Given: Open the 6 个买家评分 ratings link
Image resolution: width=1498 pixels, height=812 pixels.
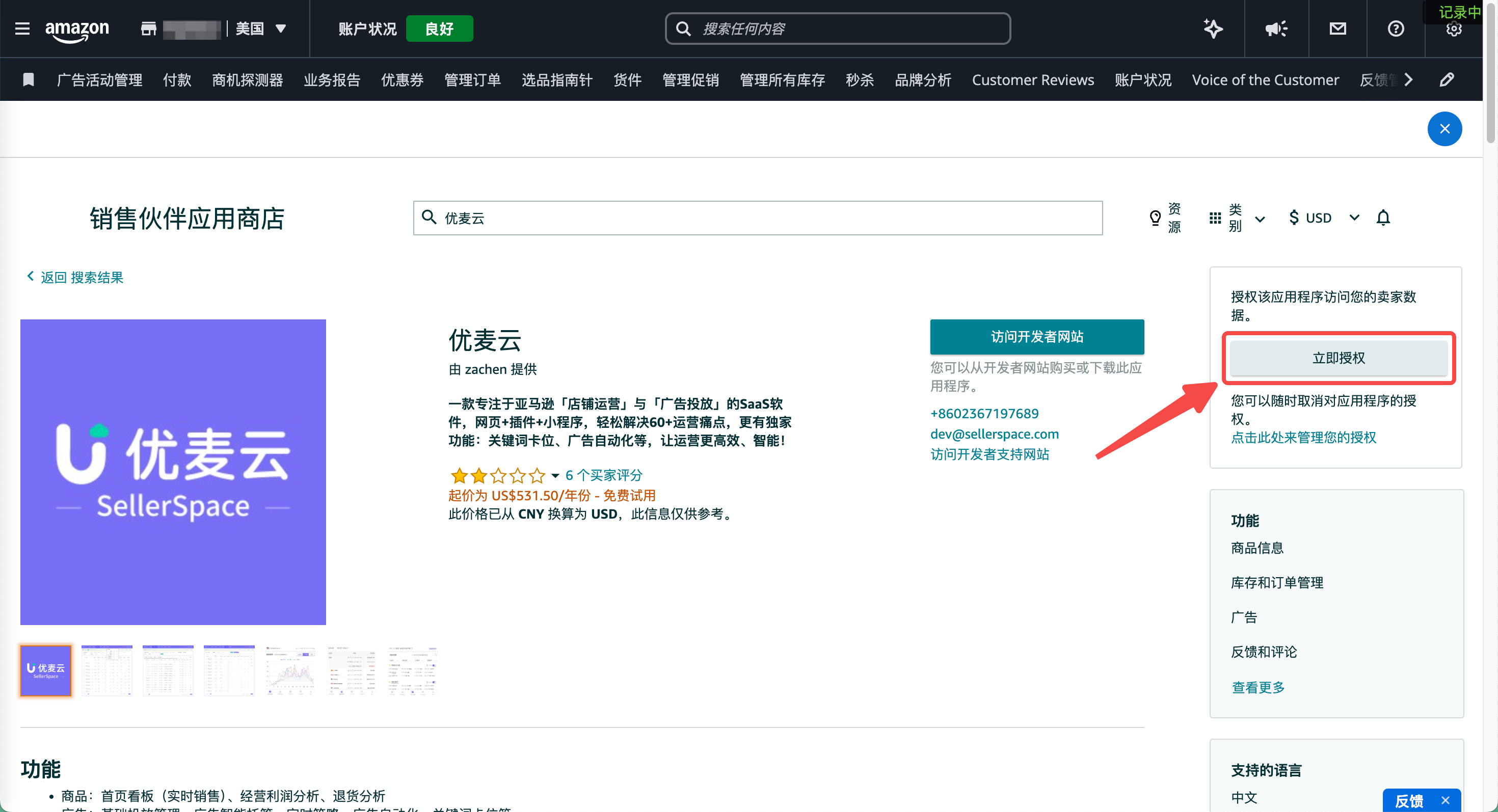Looking at the screenshot, I should 604,475.
